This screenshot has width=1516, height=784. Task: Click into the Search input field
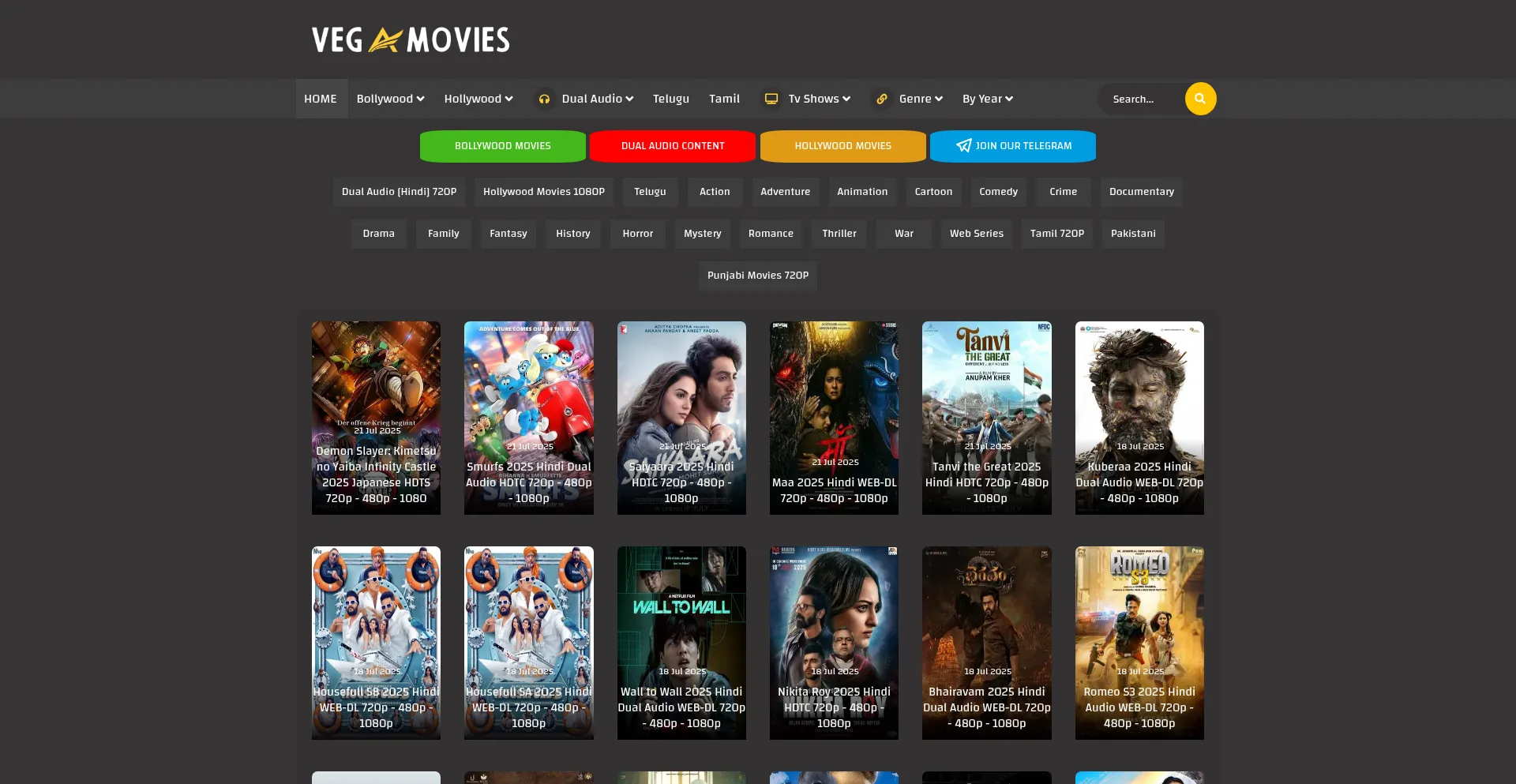coord(1142,99)
